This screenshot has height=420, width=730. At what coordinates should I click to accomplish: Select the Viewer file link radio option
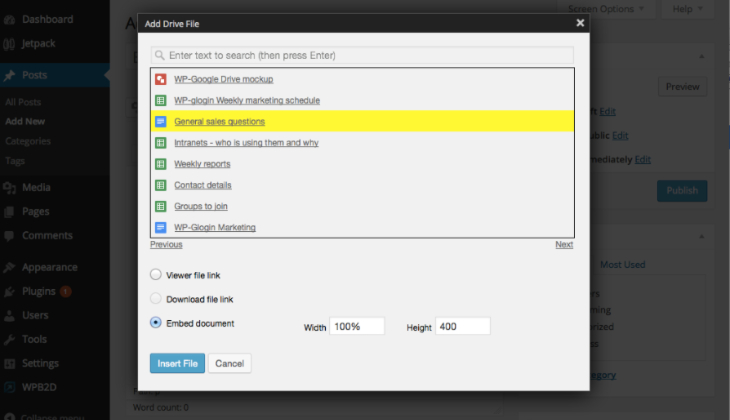click(x=155, y=275)
